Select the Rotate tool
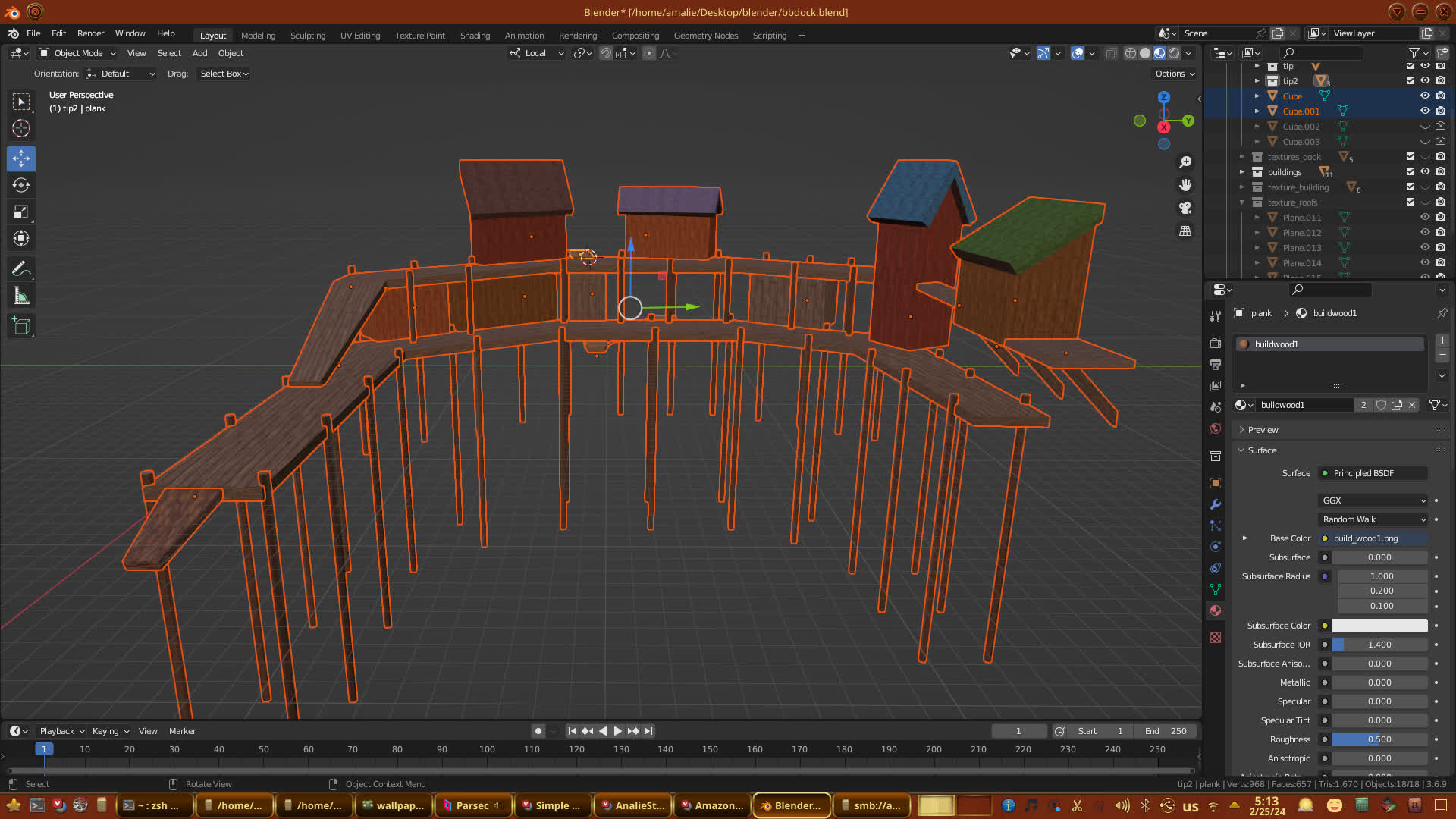 21,185
